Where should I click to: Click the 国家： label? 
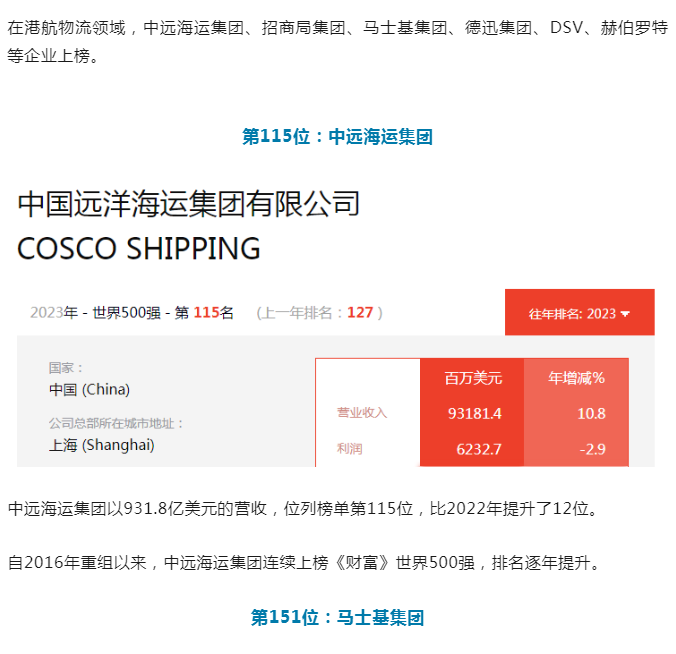tap(66, 368)
